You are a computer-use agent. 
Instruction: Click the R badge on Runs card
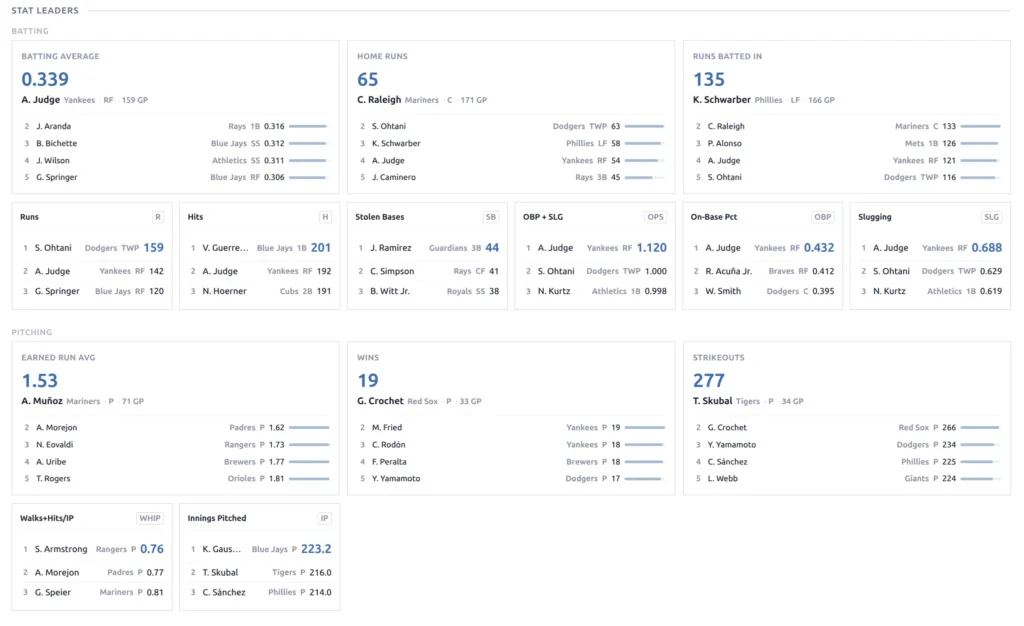click(x=157, y=217)
